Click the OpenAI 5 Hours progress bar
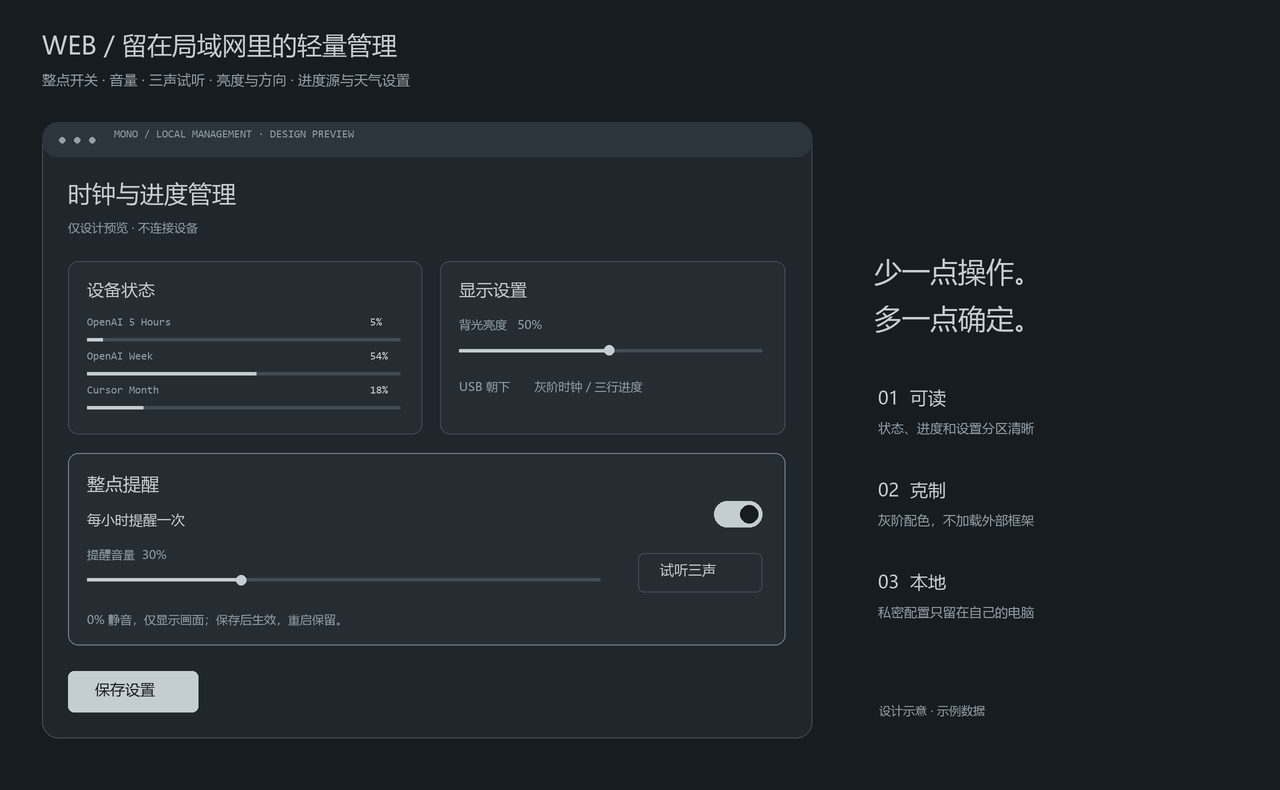This screenshot has width=1280, height=790. tap(243, 340)
